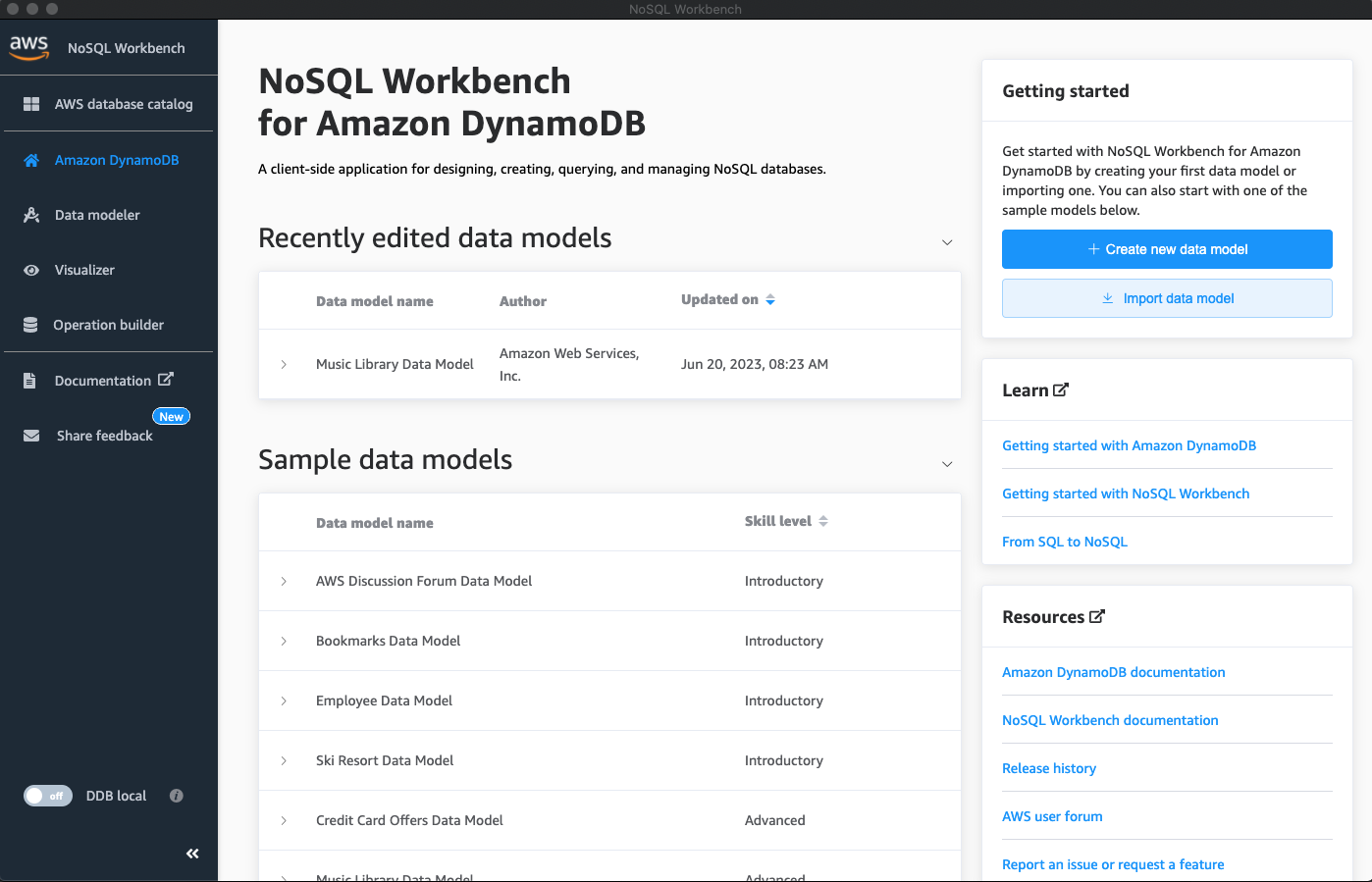Click Jun 20, 2023, 08:23 AM date cell

[x=755, y=364]
